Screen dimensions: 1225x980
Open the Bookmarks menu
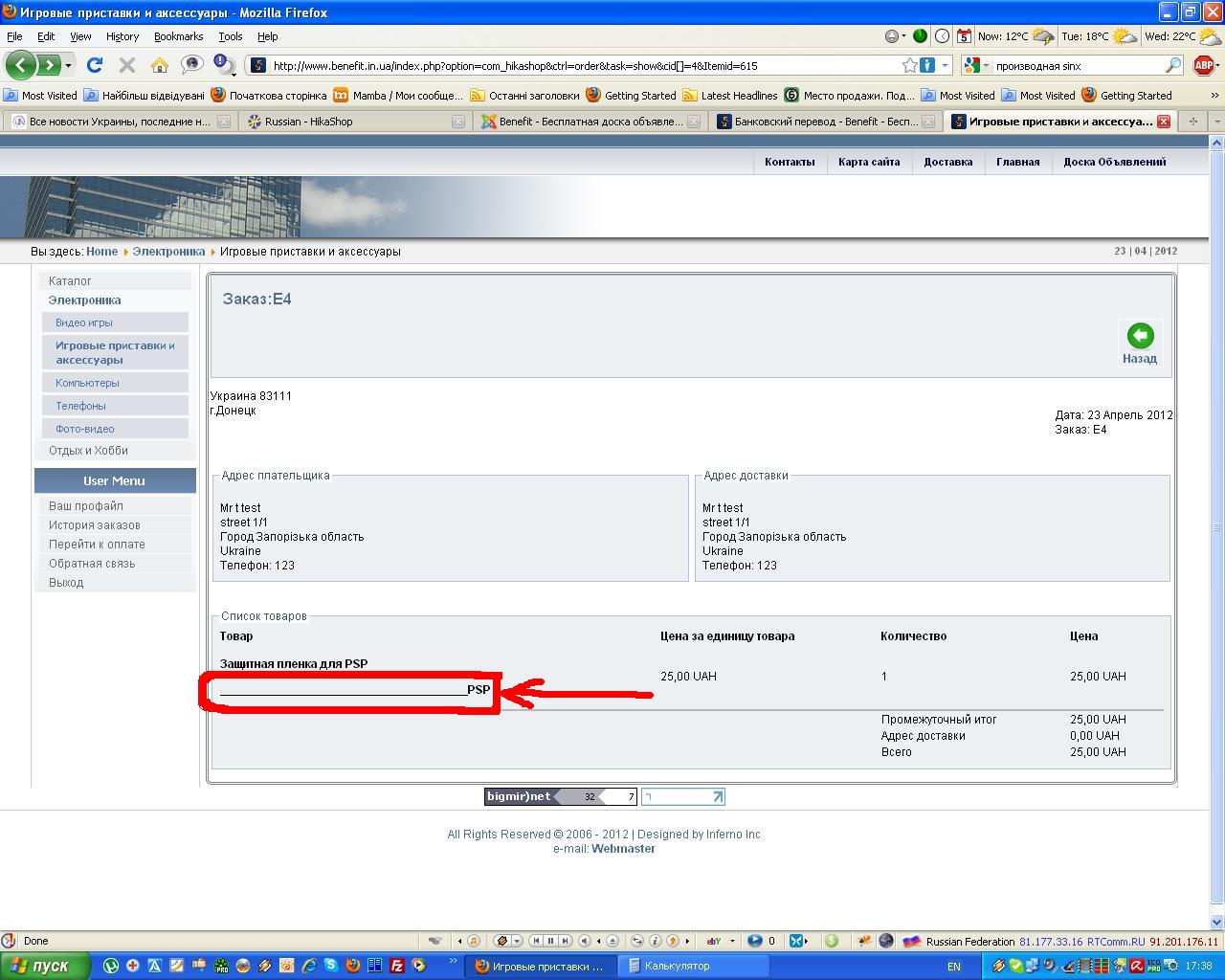pyautogui.click(x=178, y=36)
